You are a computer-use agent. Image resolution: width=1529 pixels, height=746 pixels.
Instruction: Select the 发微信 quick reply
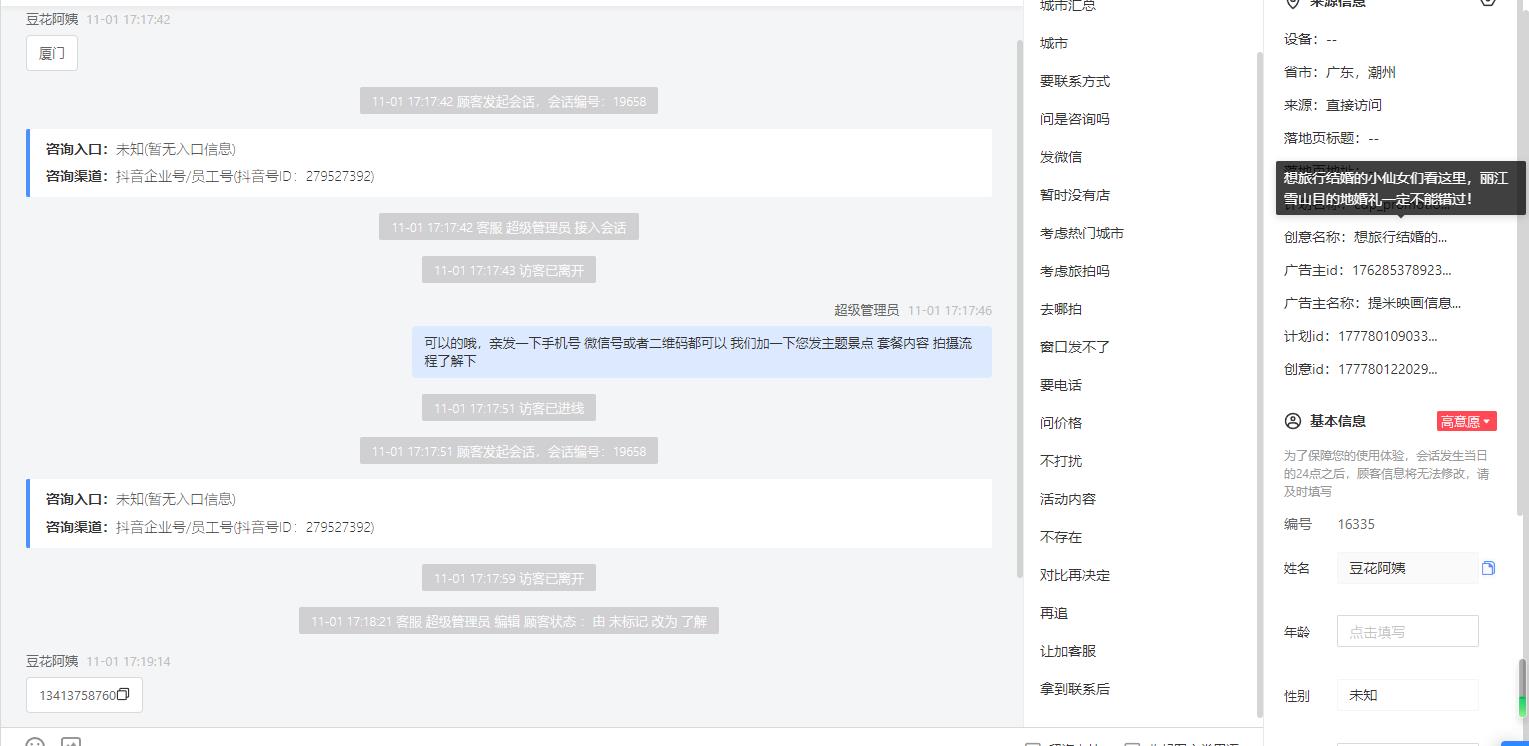tap(1061, 157)
